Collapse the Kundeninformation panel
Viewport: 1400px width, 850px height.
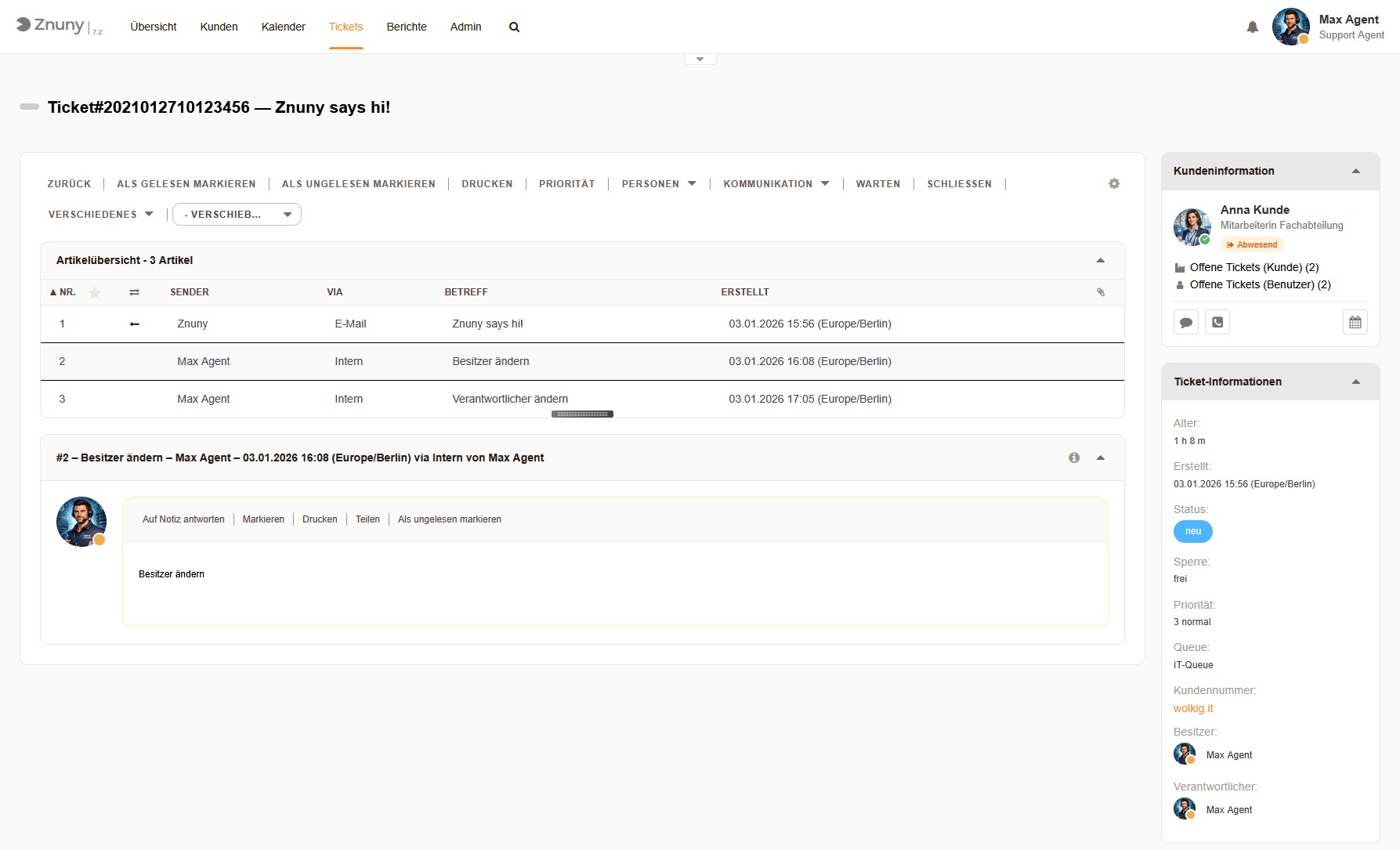1356,170
